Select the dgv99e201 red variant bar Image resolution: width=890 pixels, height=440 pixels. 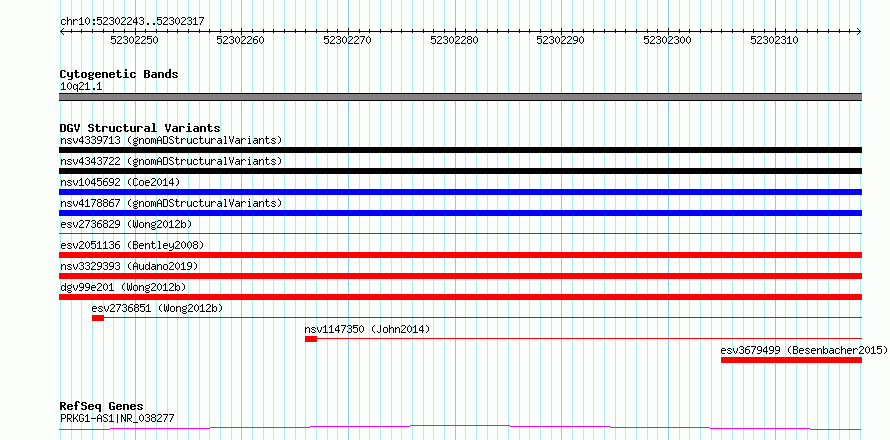460,297
